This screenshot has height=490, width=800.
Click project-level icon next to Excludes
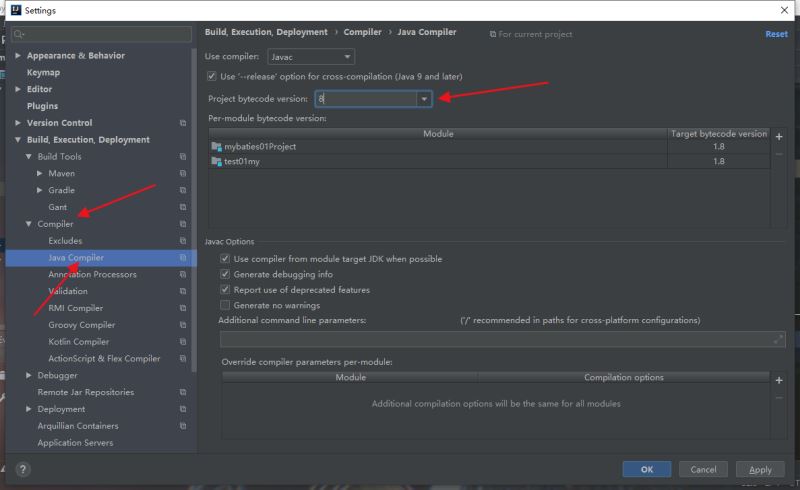coord(183,241)
